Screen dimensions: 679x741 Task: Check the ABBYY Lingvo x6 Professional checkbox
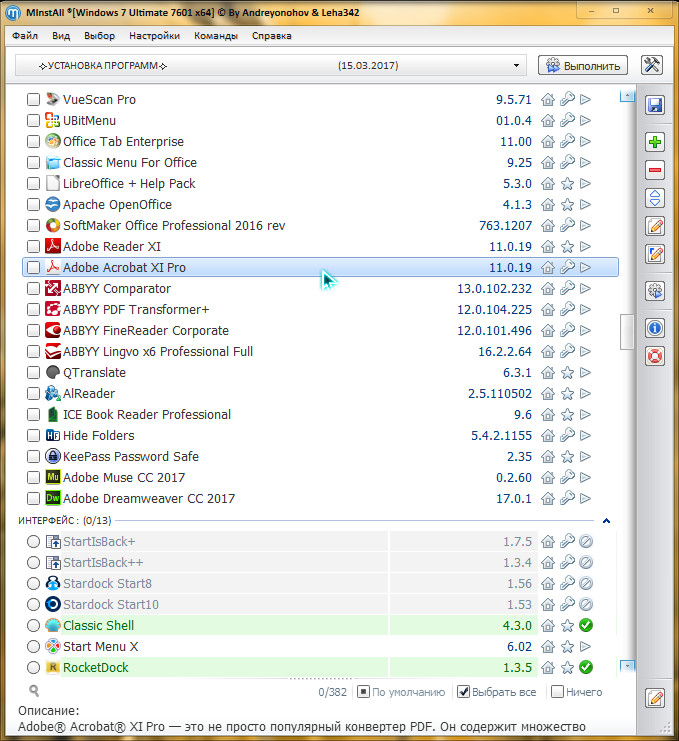click(33, 352)
